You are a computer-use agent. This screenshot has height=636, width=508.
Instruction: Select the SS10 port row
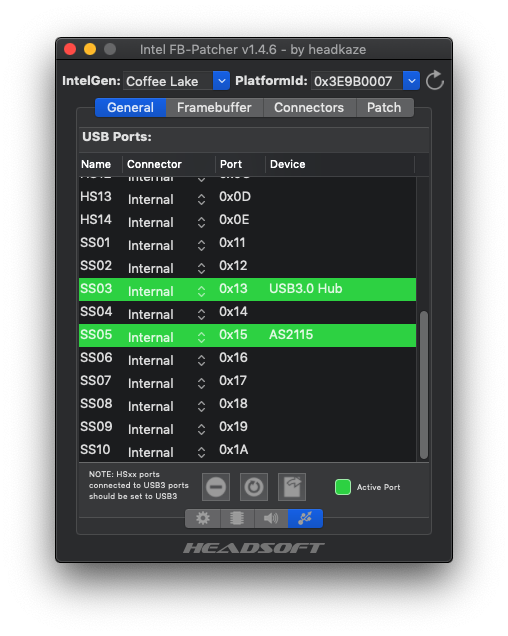(x=248, y=450)
